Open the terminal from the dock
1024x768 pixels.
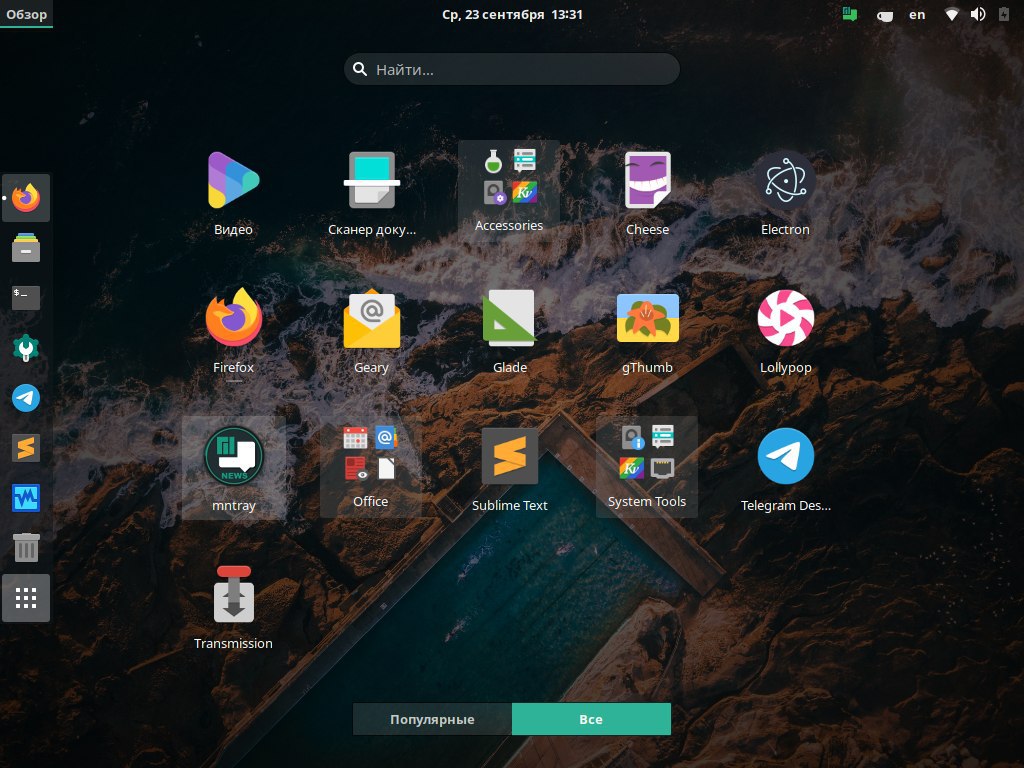(x=26, y=298)
